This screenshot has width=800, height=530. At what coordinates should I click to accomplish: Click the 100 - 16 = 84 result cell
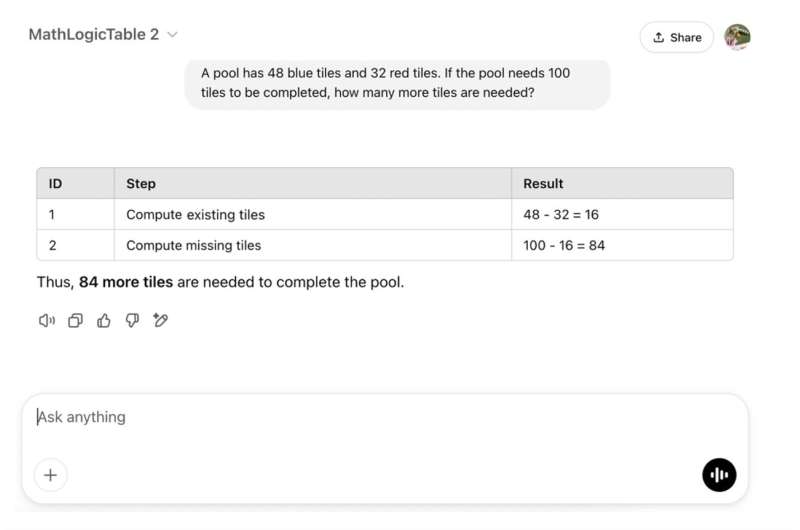564,246
